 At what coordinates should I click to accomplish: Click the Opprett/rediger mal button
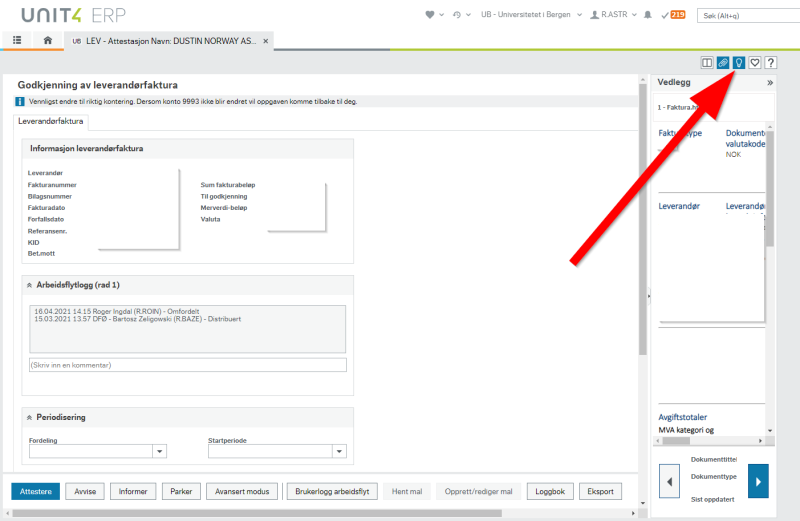point(478,491)
